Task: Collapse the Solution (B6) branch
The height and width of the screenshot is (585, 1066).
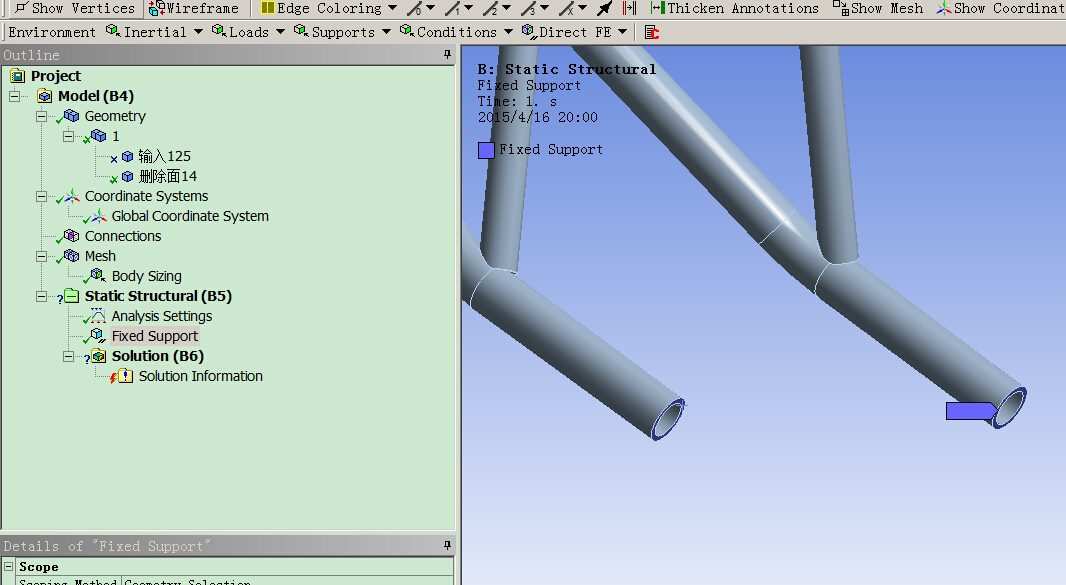Action: [69, 356]
